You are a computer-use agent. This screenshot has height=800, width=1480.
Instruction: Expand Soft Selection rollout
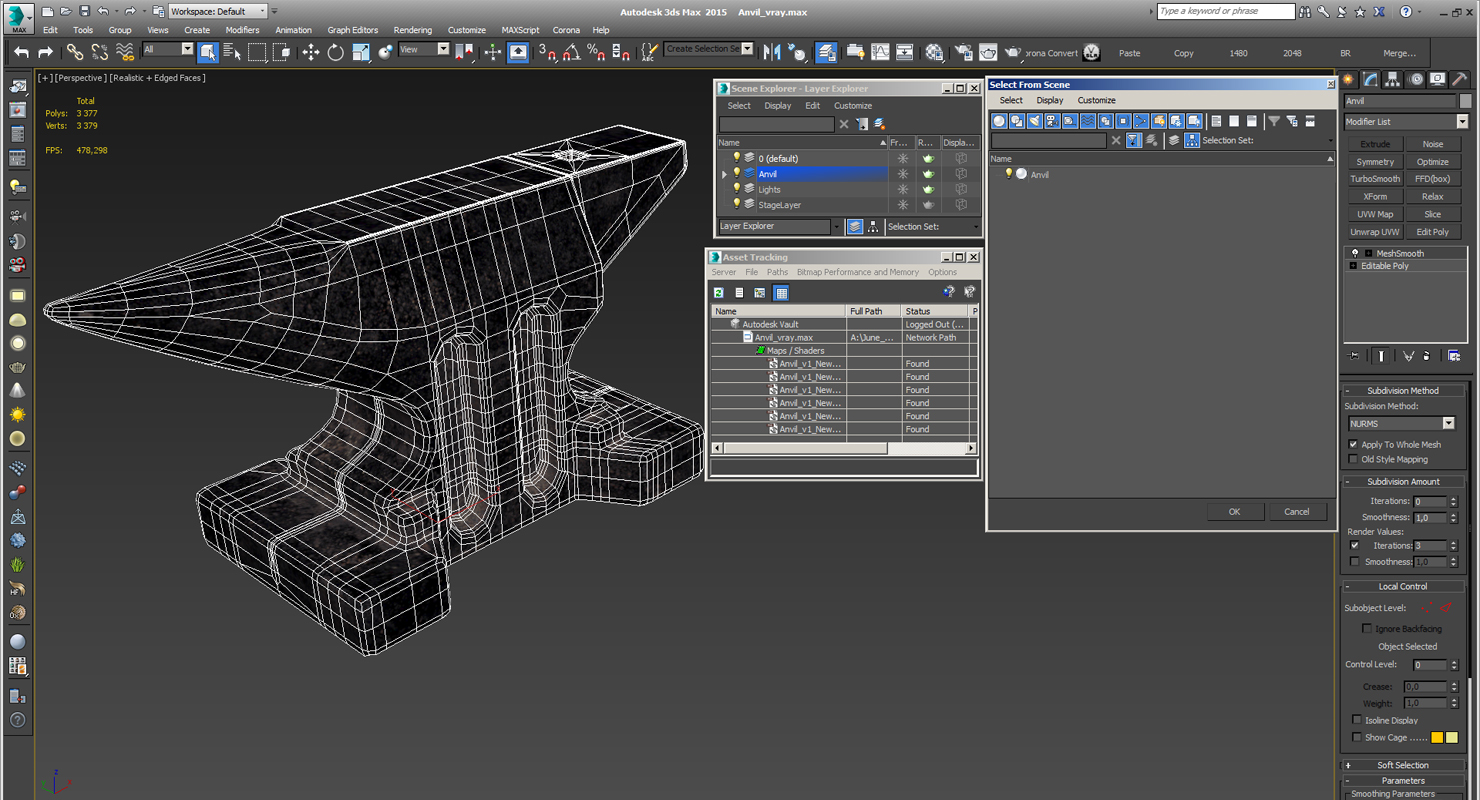coord(1403,765)
